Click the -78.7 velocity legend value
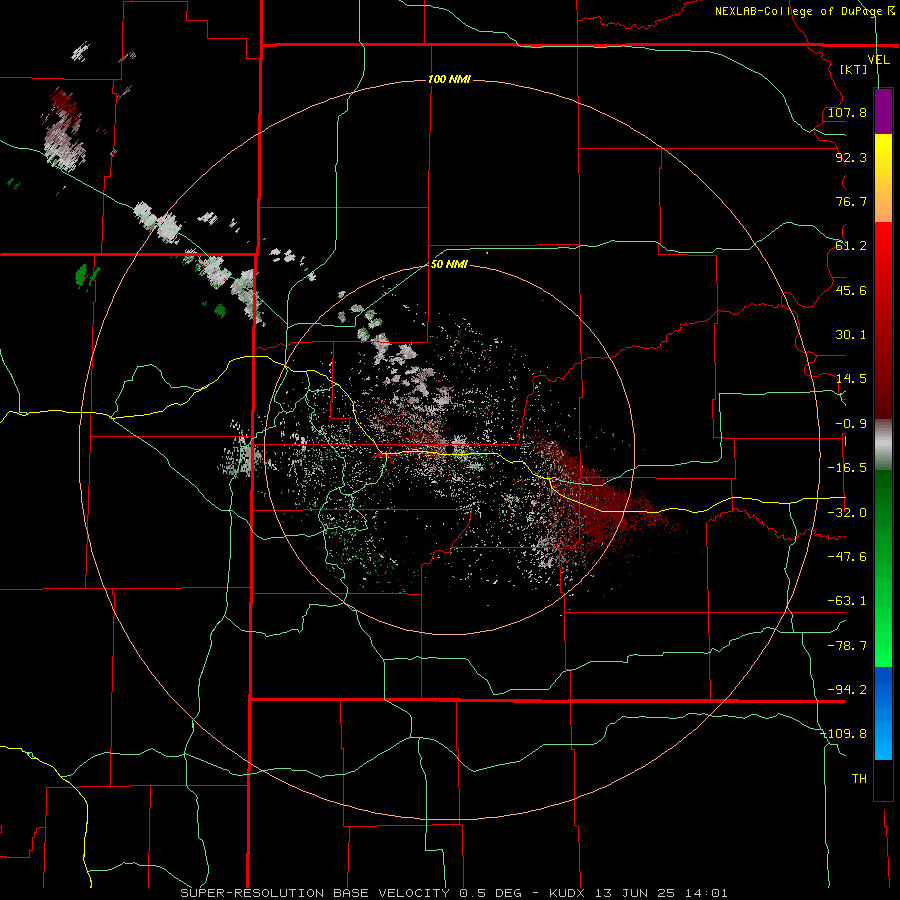The height and width of the screenshot is (900, 900). [847, 646]
